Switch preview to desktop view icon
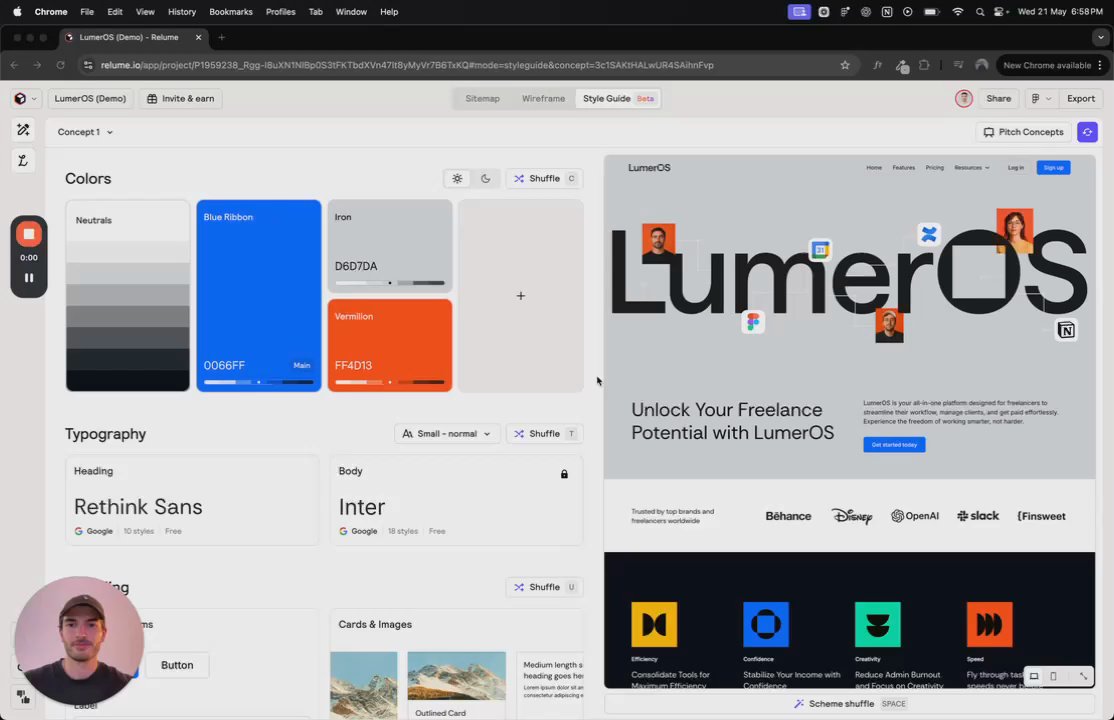1114x720 pixels. coord(1034,676)
